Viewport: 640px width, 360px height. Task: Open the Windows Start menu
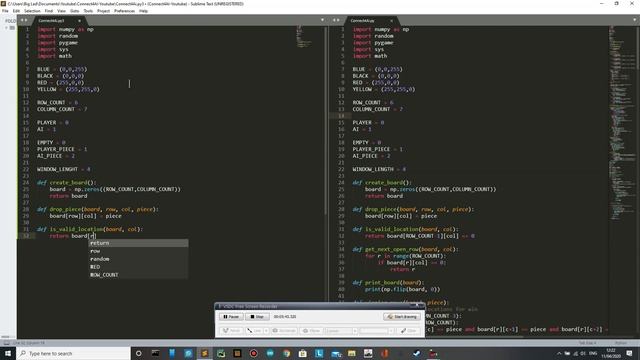tap(8, 353)
